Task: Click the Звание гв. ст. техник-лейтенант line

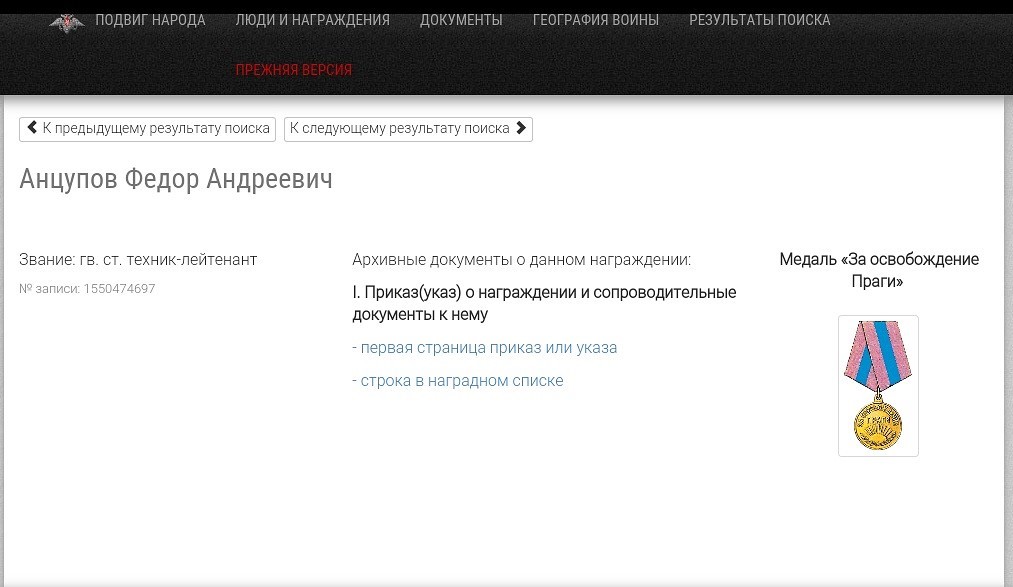Action: click(x=138, y=260)
